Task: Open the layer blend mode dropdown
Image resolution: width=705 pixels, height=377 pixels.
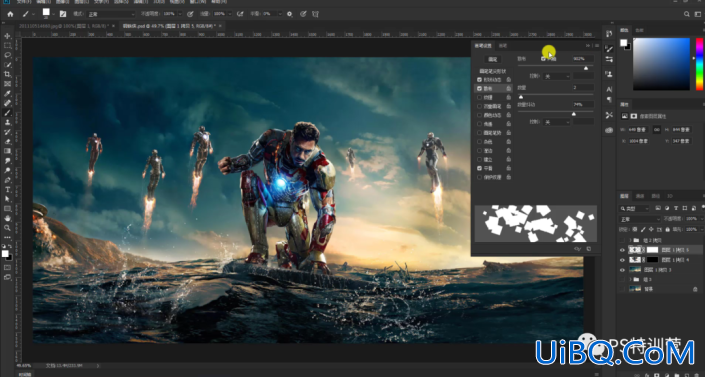Action: pyautogui.click(x=640, y=219)
